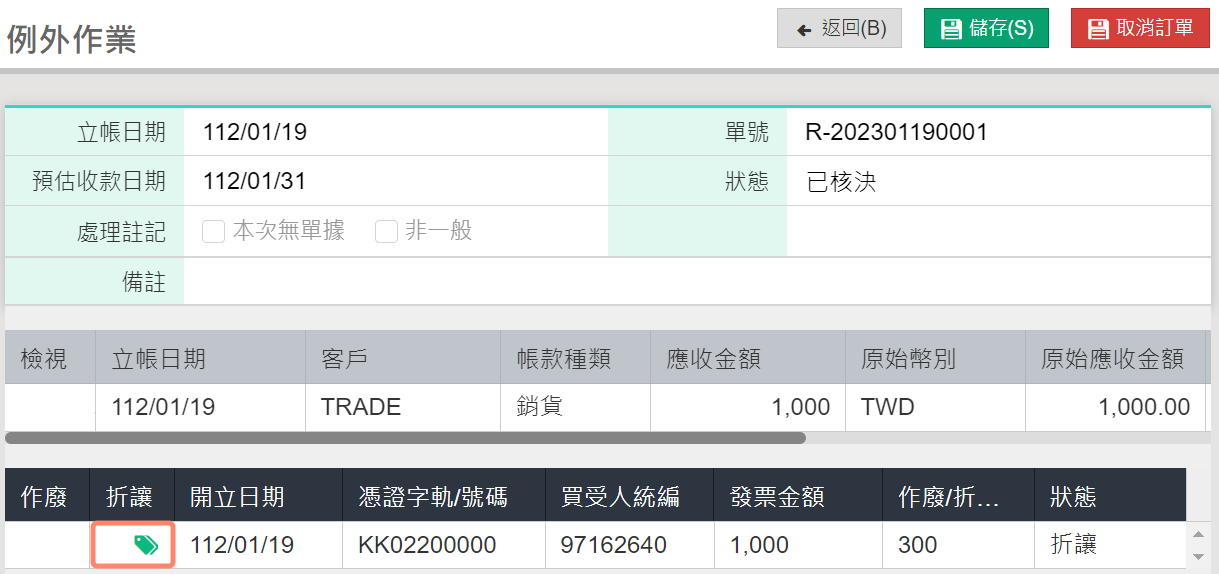Toggle the 非一般 checkbox

pos(386,232)
